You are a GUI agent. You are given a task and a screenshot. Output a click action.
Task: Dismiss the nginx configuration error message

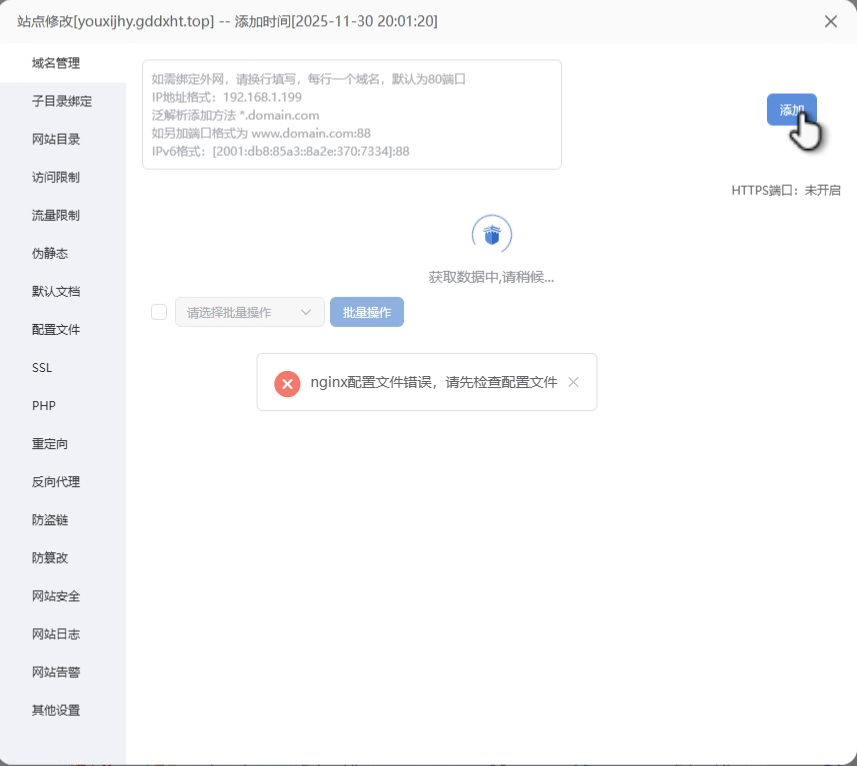[x=573, y=382]
